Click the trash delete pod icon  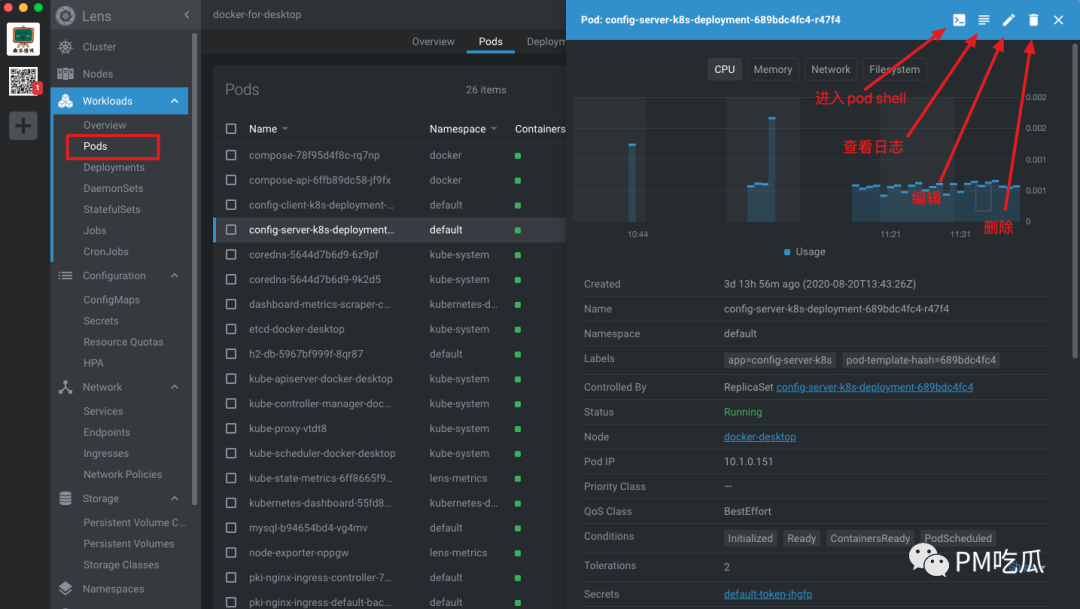point(1033,20)
